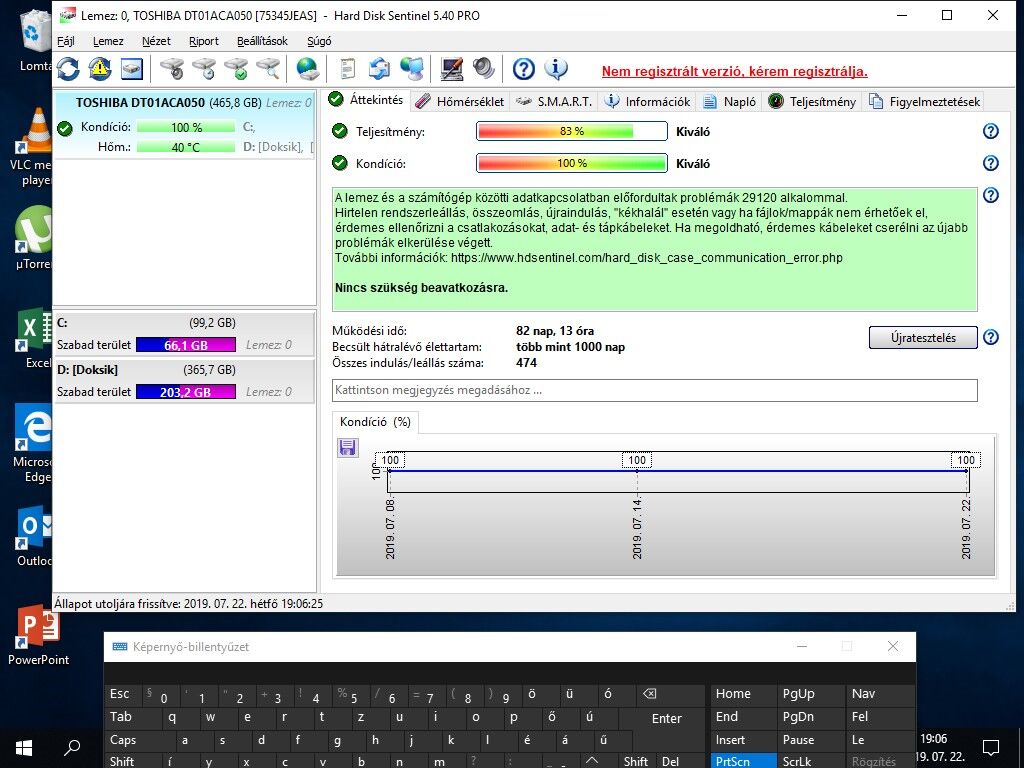Switch to the Hőmérséklet tab
Viewport: 1024px width, 768px height.
tap(460, 101)
